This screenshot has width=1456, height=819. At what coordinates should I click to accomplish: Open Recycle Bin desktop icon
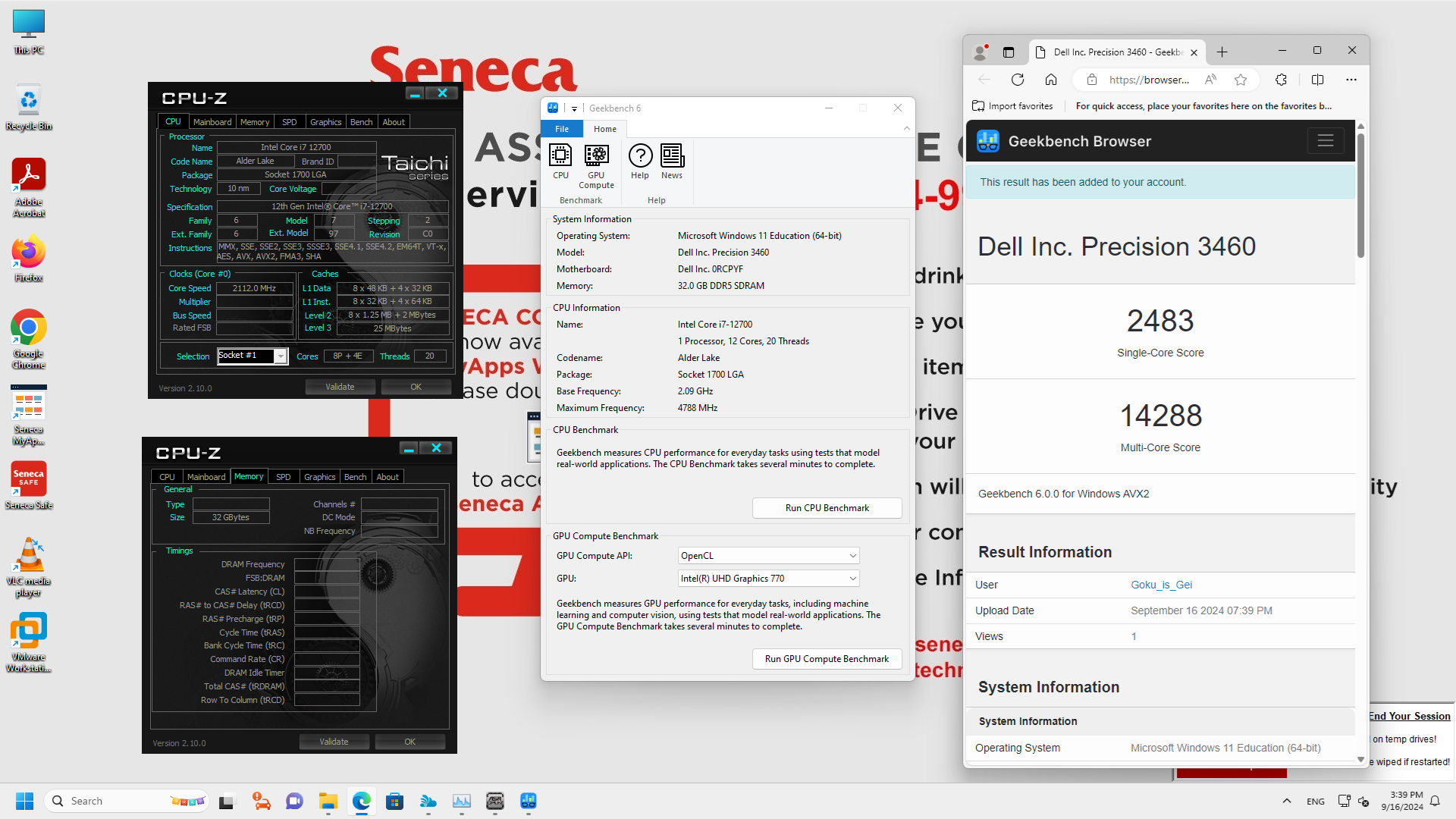[x=29, y=107]
